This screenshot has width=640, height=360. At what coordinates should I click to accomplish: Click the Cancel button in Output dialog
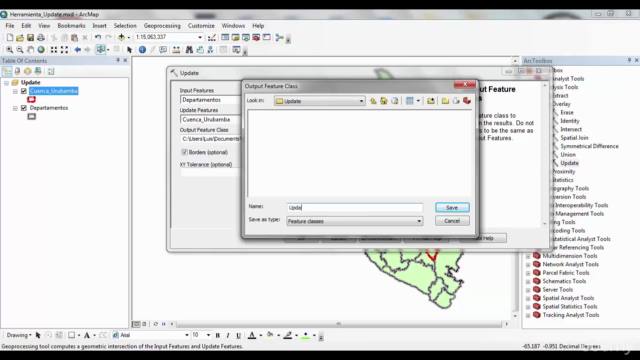point(452,221)
